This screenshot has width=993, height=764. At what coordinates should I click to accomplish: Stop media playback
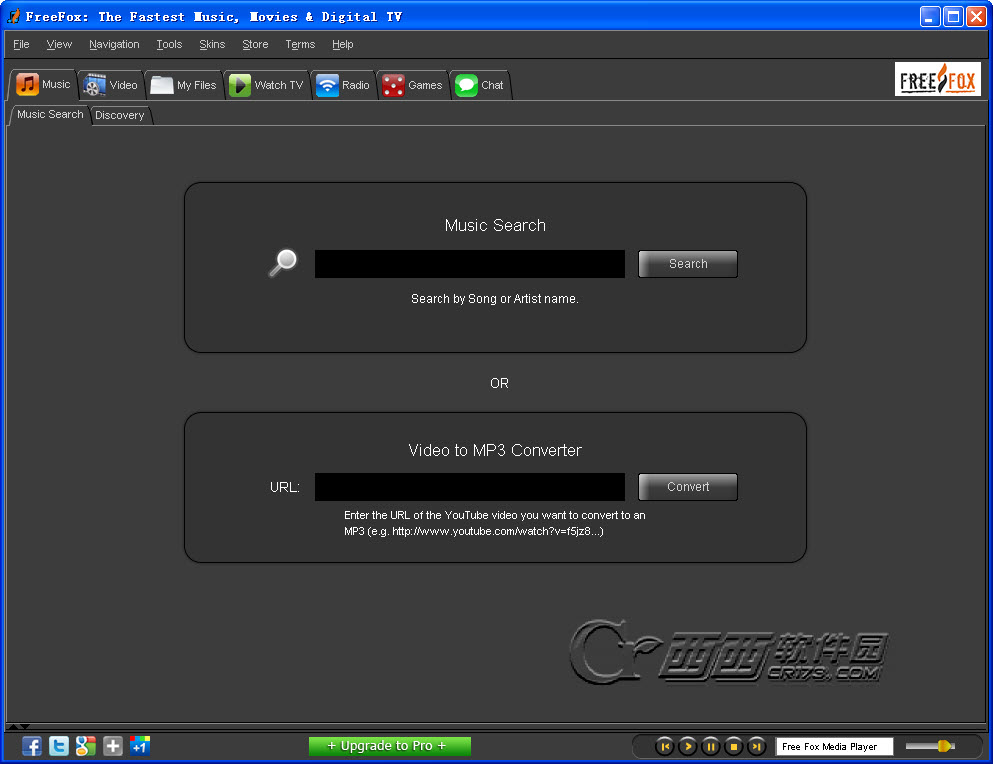[x=733, y=746]
